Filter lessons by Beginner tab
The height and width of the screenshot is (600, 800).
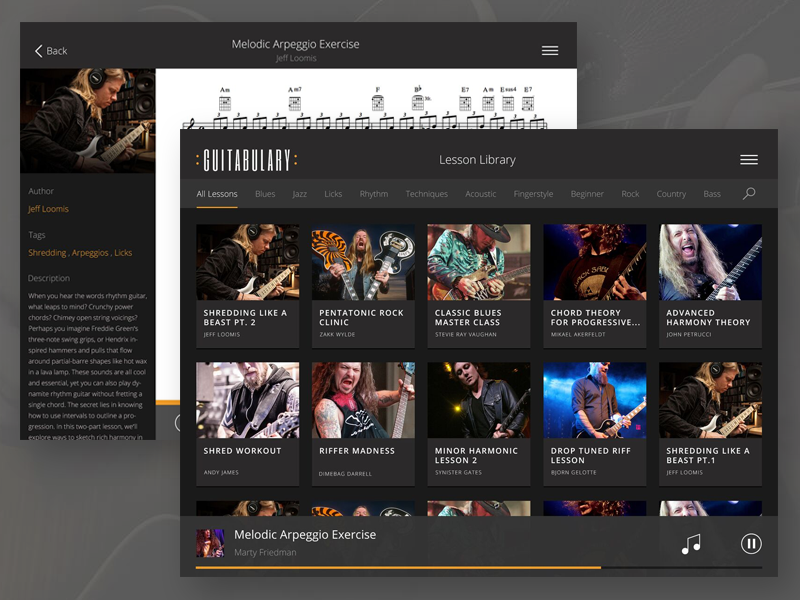pyautogui.click(x=587, y=194)
